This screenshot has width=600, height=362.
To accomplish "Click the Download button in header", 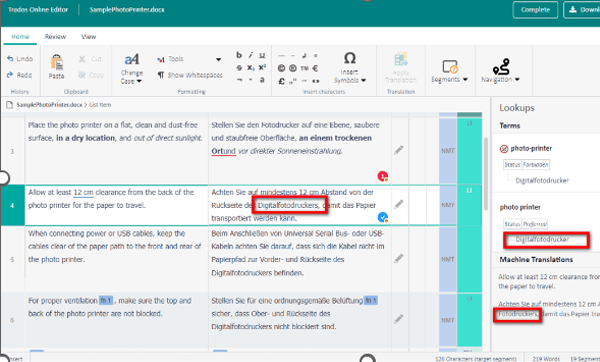I will pos(582,10).
